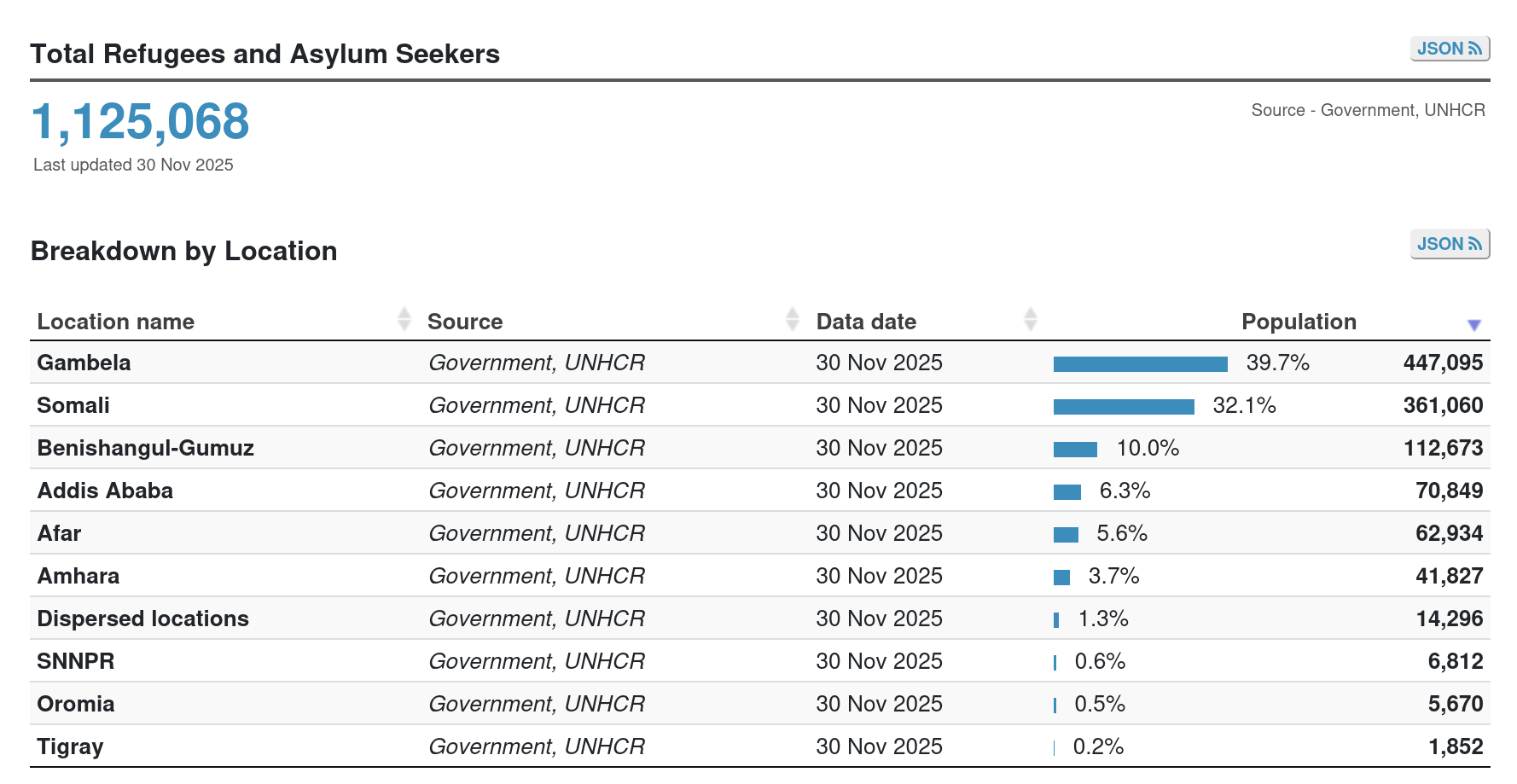Select the Gambela location row name
The width and height of the screenshot is (1517, 784).
(84, 363)
